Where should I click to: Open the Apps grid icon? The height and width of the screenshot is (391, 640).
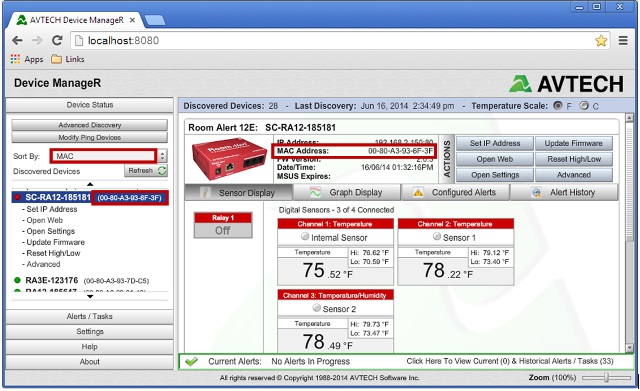tap(15, 59)
